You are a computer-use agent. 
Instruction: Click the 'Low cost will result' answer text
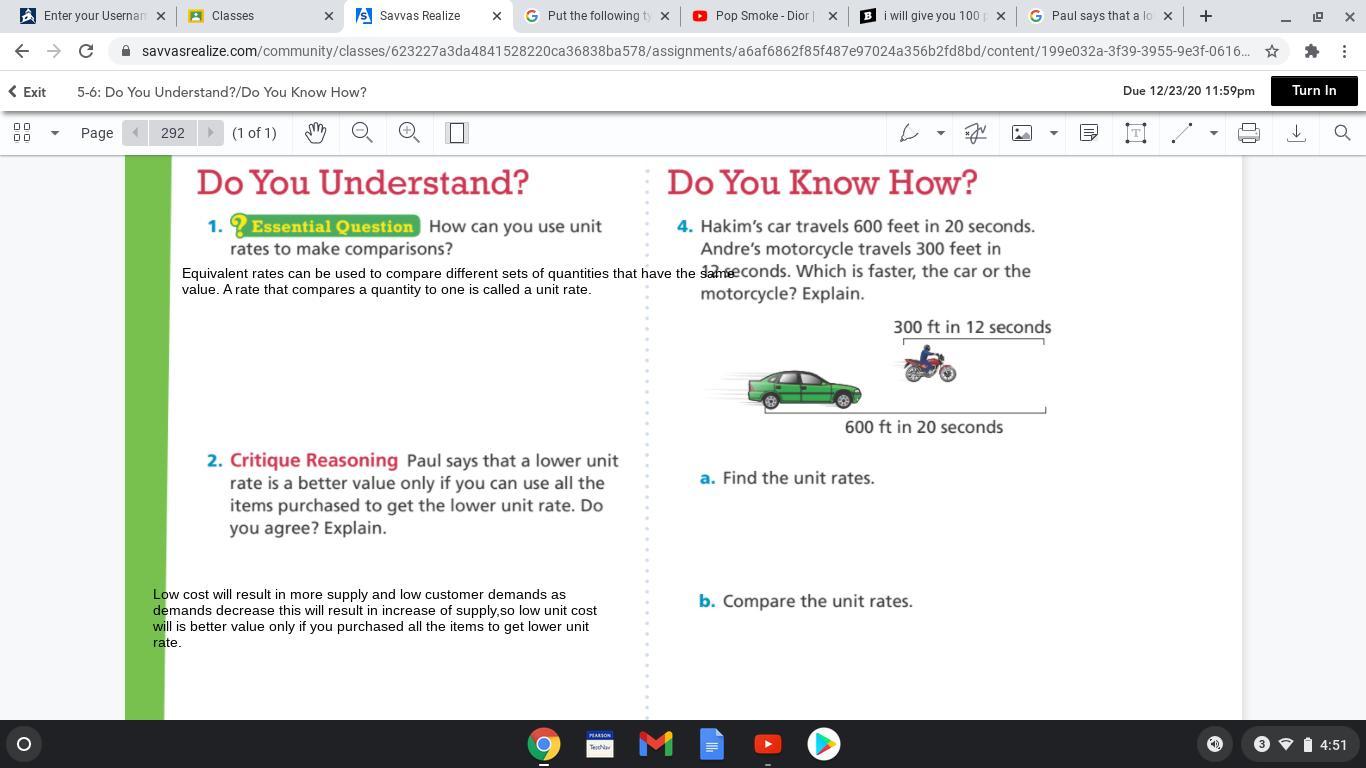[x=375, y=618]
